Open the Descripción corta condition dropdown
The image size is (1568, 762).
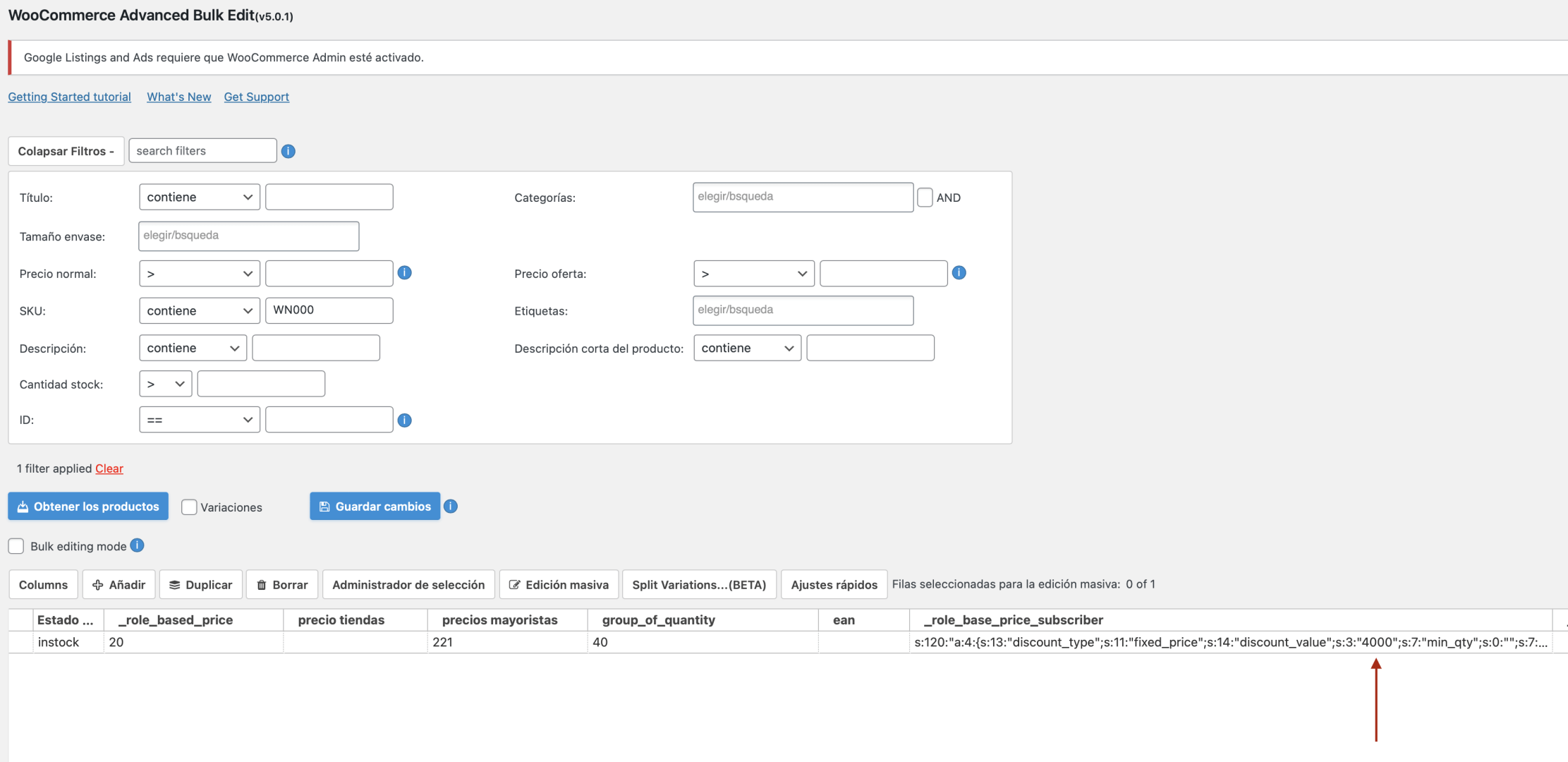click(x=748, y=348)
